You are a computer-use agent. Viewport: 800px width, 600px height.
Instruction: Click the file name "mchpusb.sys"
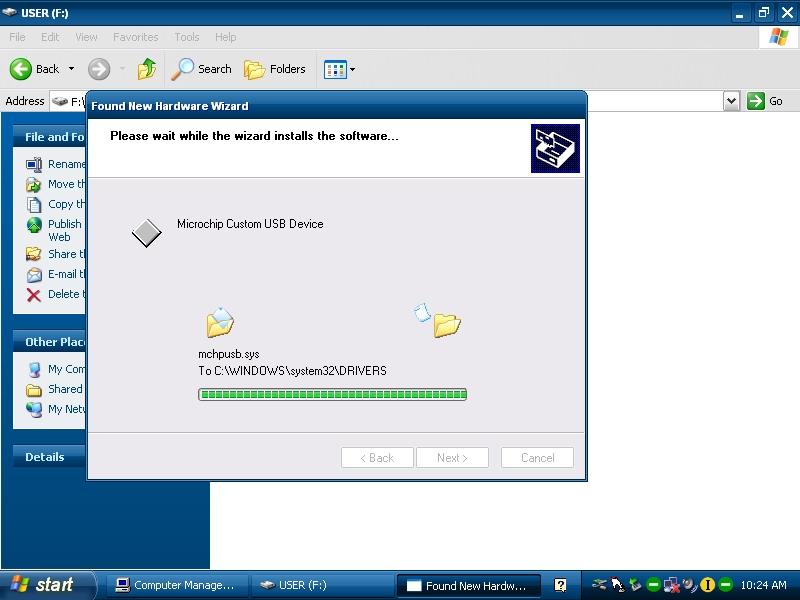coord(229,354)
